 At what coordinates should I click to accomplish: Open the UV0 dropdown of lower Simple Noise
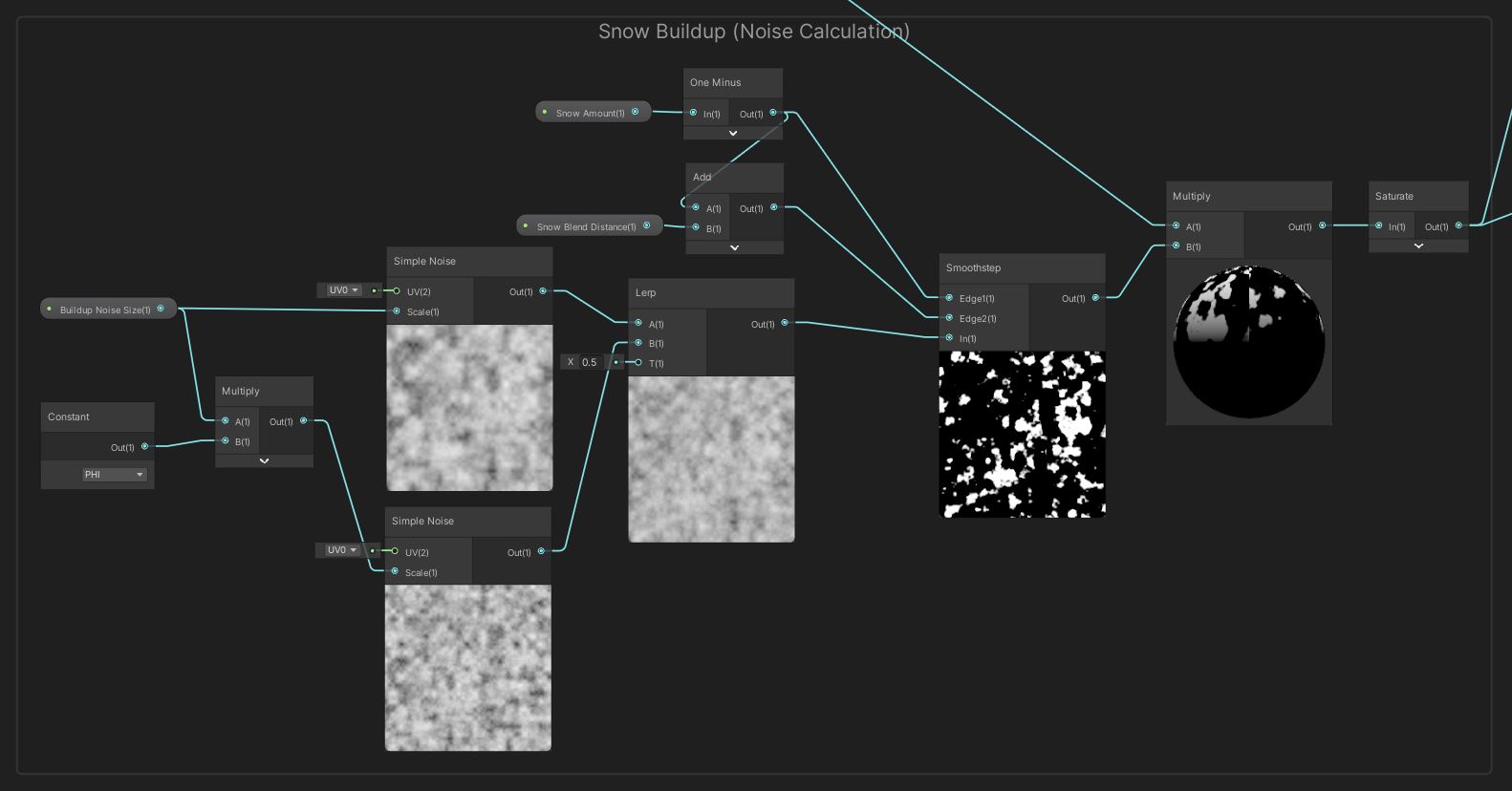click(x=340, y=550)
